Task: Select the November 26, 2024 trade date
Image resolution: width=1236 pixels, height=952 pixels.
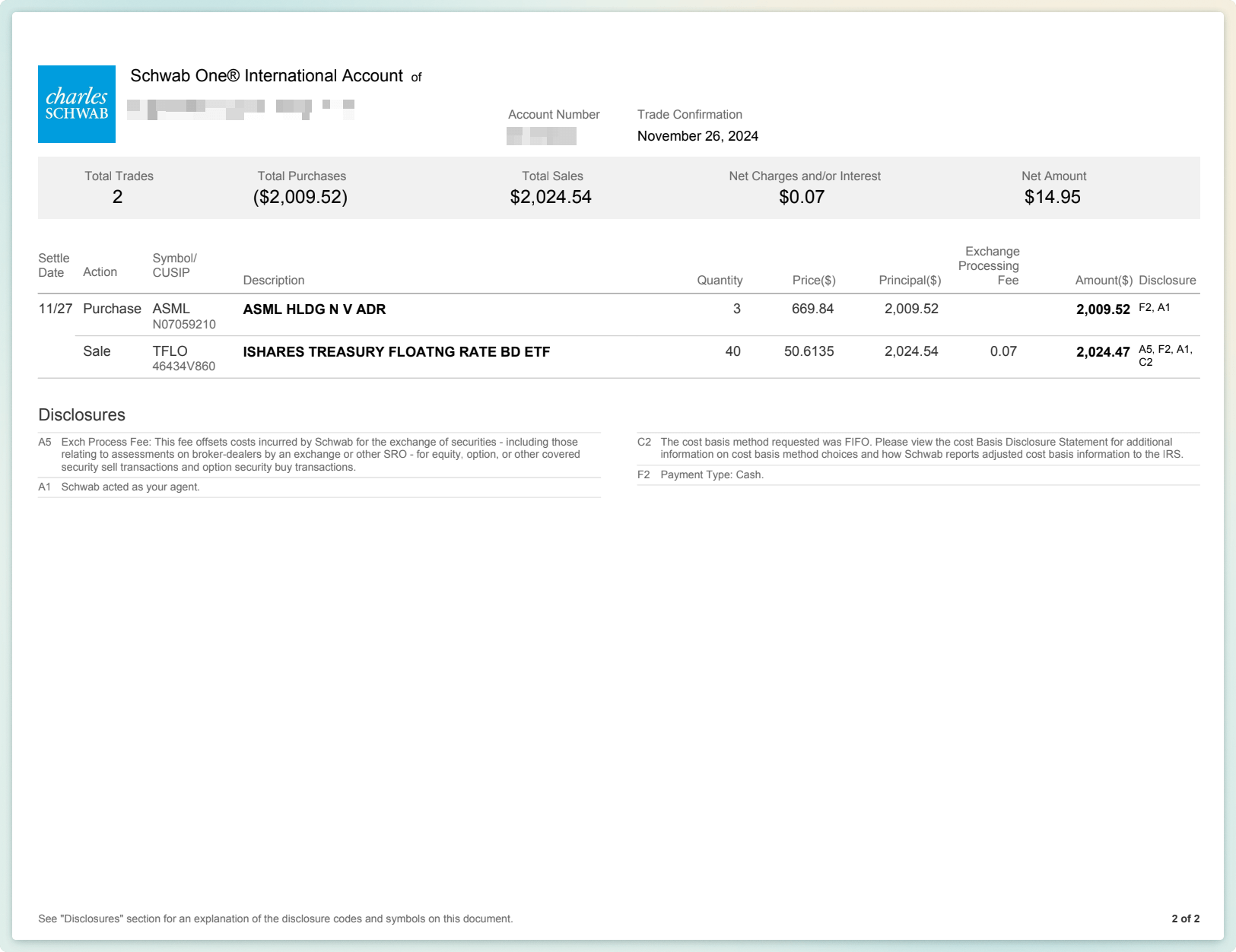Action: tap(697, 136)
